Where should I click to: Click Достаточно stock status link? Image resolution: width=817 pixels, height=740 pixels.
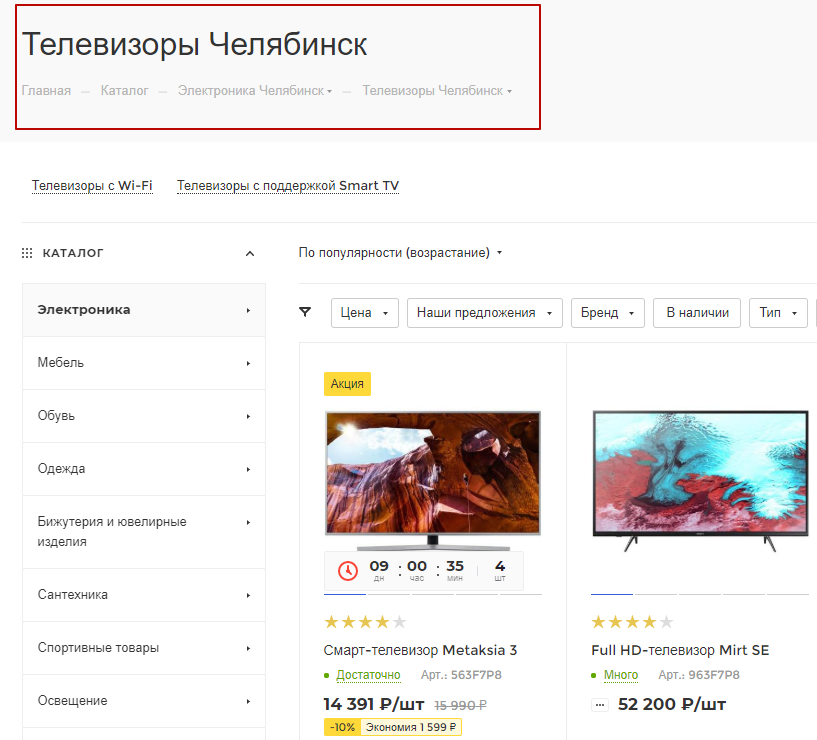[368, 675]
